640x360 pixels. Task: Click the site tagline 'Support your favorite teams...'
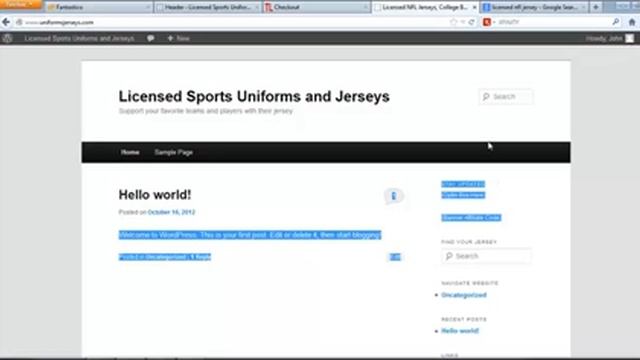[x=205, y=111]
